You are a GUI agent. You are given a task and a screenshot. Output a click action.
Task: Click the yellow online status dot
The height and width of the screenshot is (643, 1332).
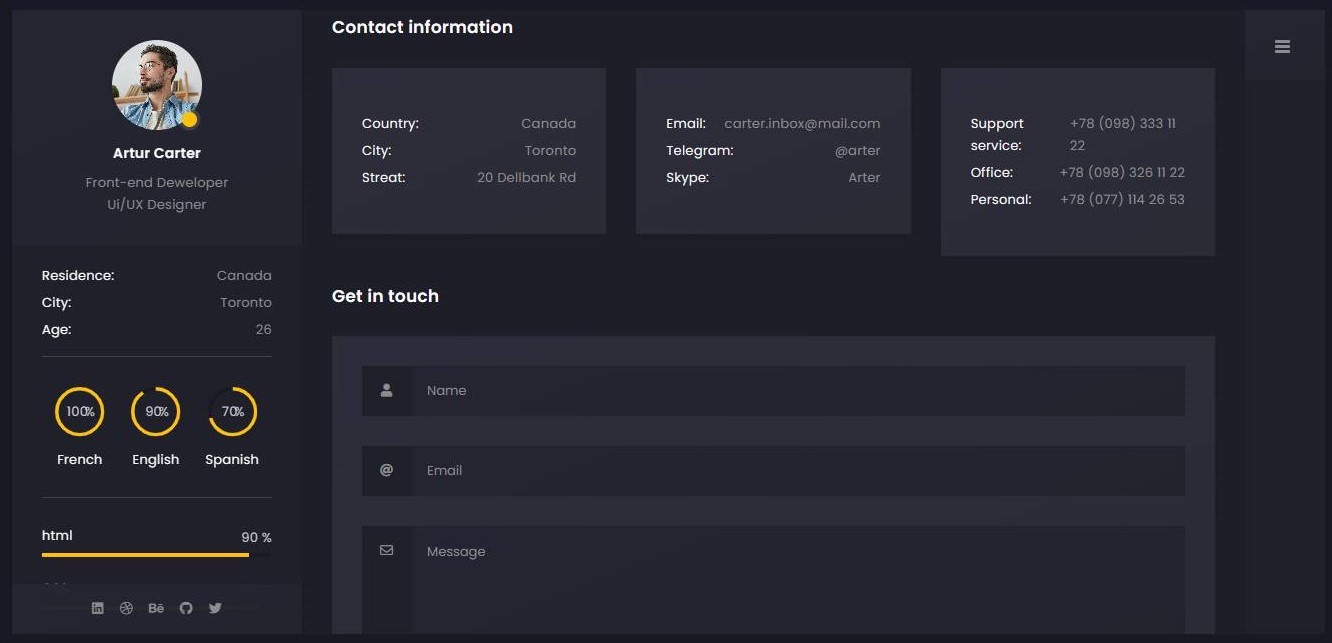pos(189,120)
